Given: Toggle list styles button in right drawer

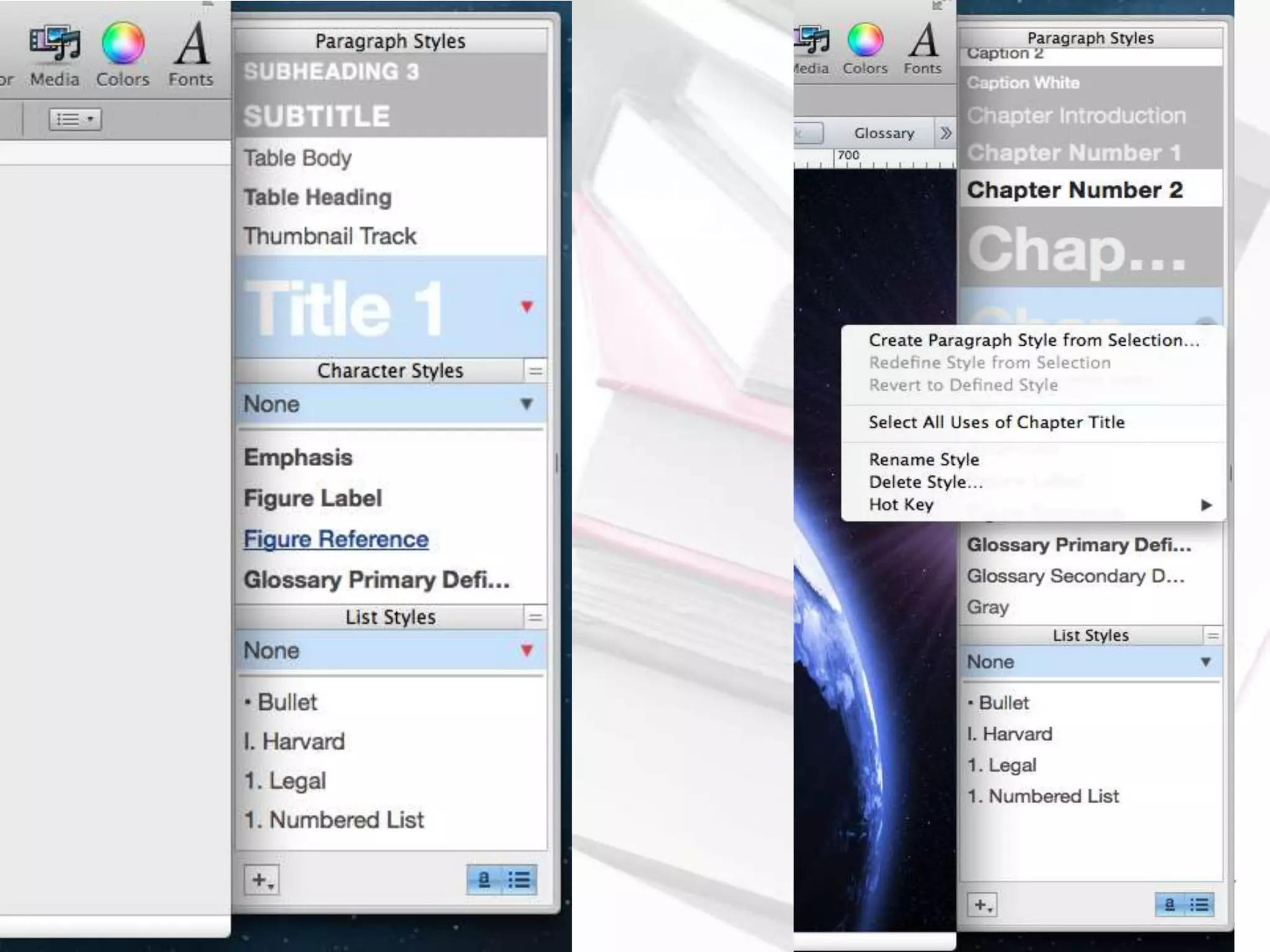Looking at the screenshot, I should (x=1199, y=905).
